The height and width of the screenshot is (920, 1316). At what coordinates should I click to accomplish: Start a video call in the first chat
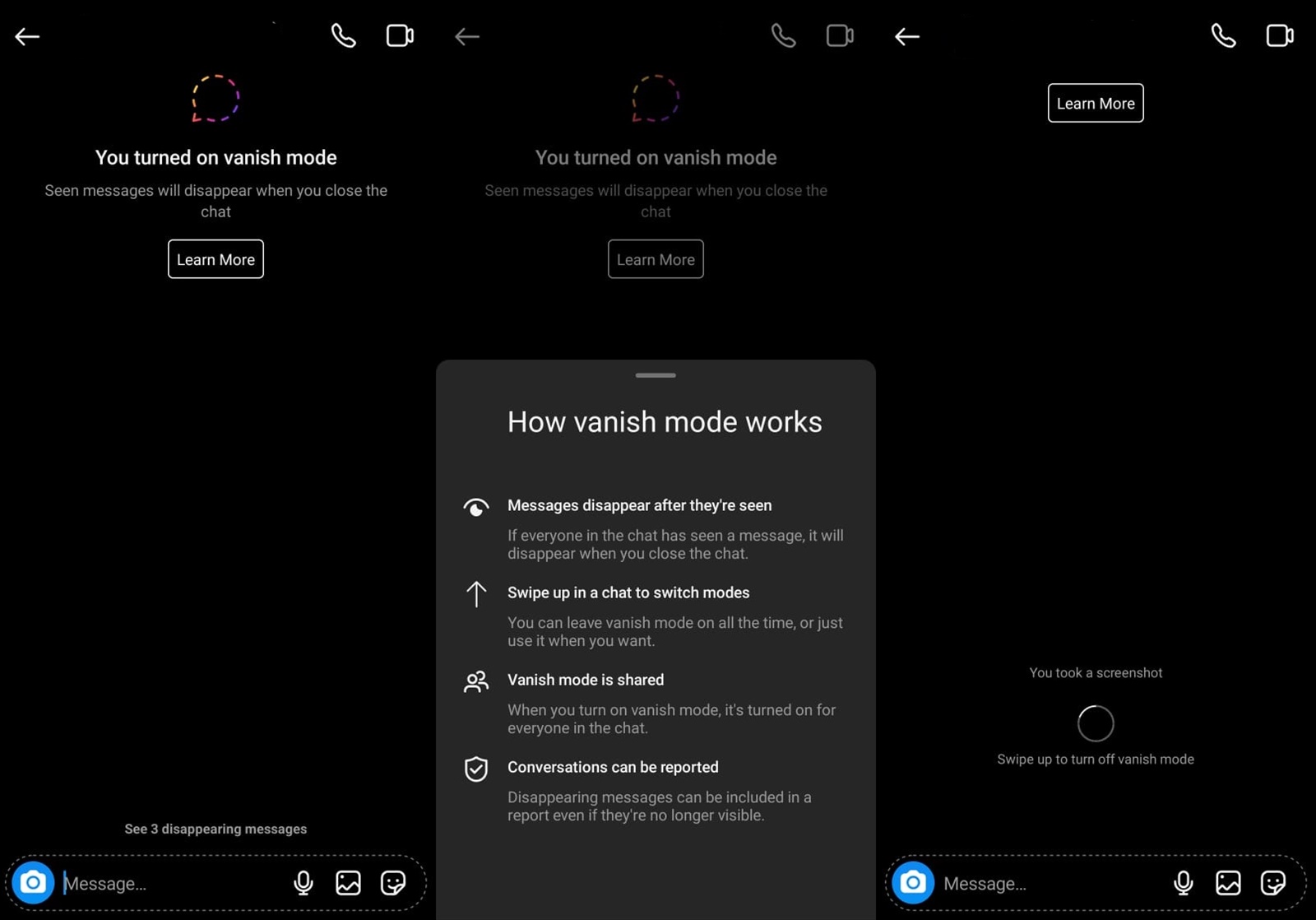[400, 35]
